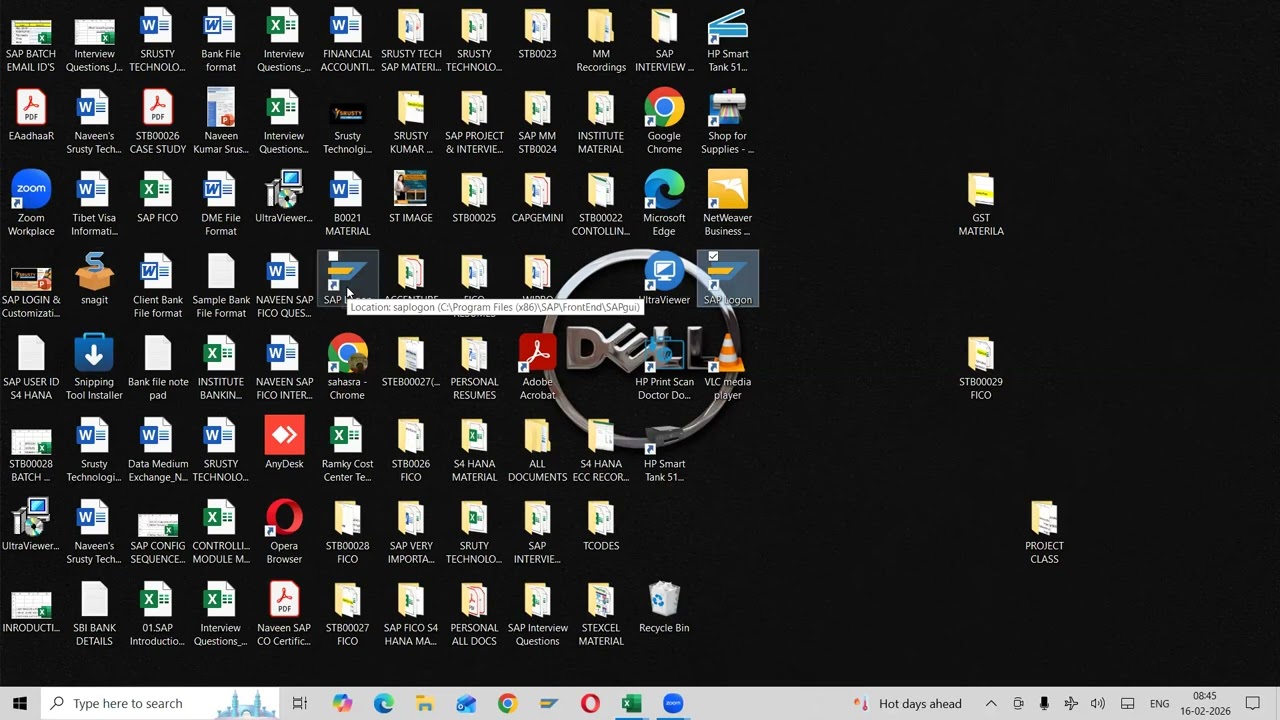
Task: Open the Zoom Workplace desktop shortcut
Action: (31, 204)
